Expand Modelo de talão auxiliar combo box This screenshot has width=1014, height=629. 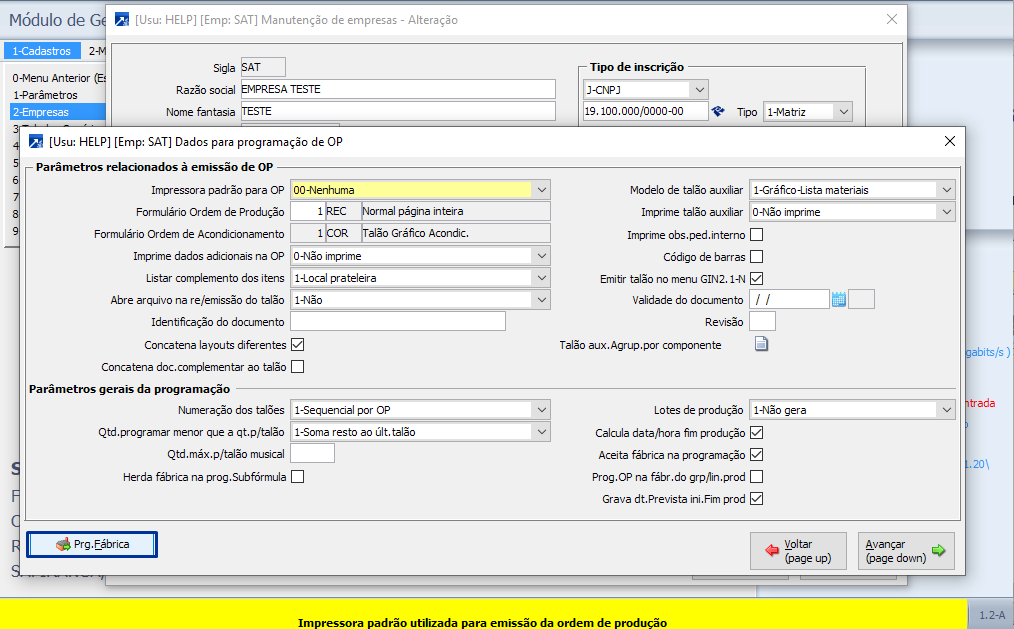coord(946,189)
